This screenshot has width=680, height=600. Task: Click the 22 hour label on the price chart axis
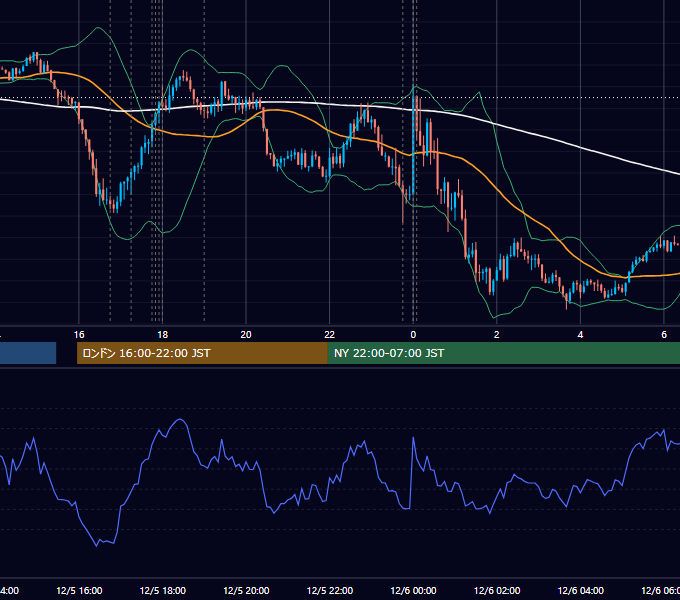tap(330, 335)
